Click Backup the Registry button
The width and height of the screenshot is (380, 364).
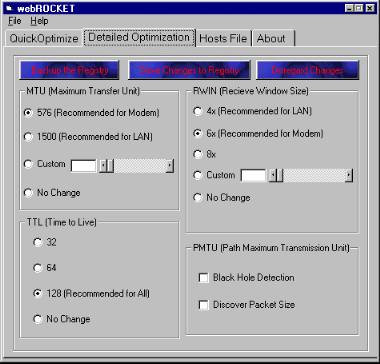(x=69, y=70)
